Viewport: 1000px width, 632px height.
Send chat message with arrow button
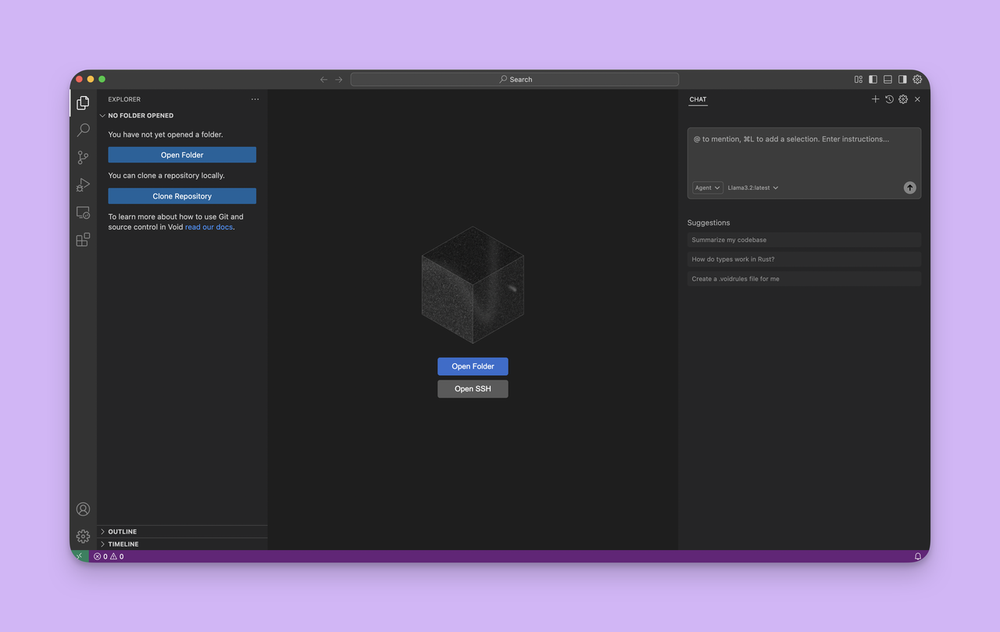point(909,188)
